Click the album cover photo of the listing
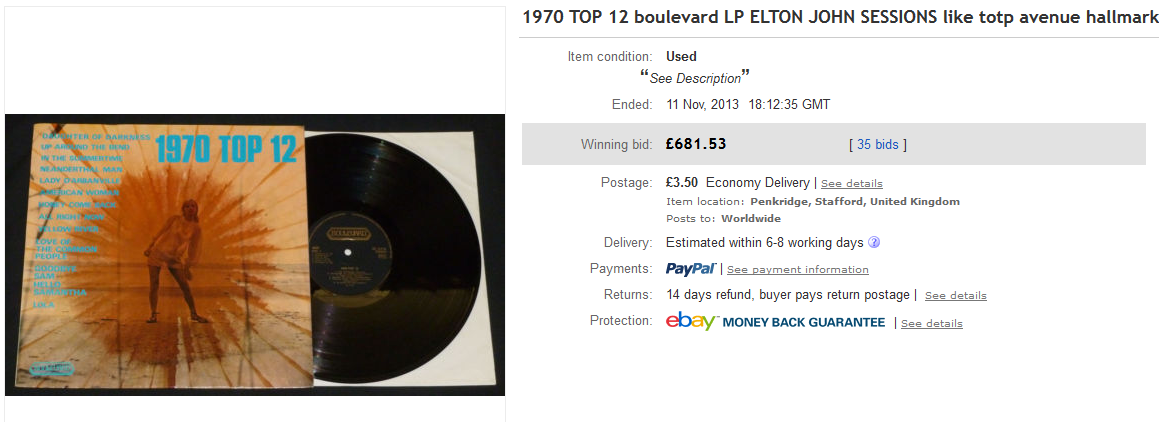This screenshot has width=1159, height=422. coord(255,254)
